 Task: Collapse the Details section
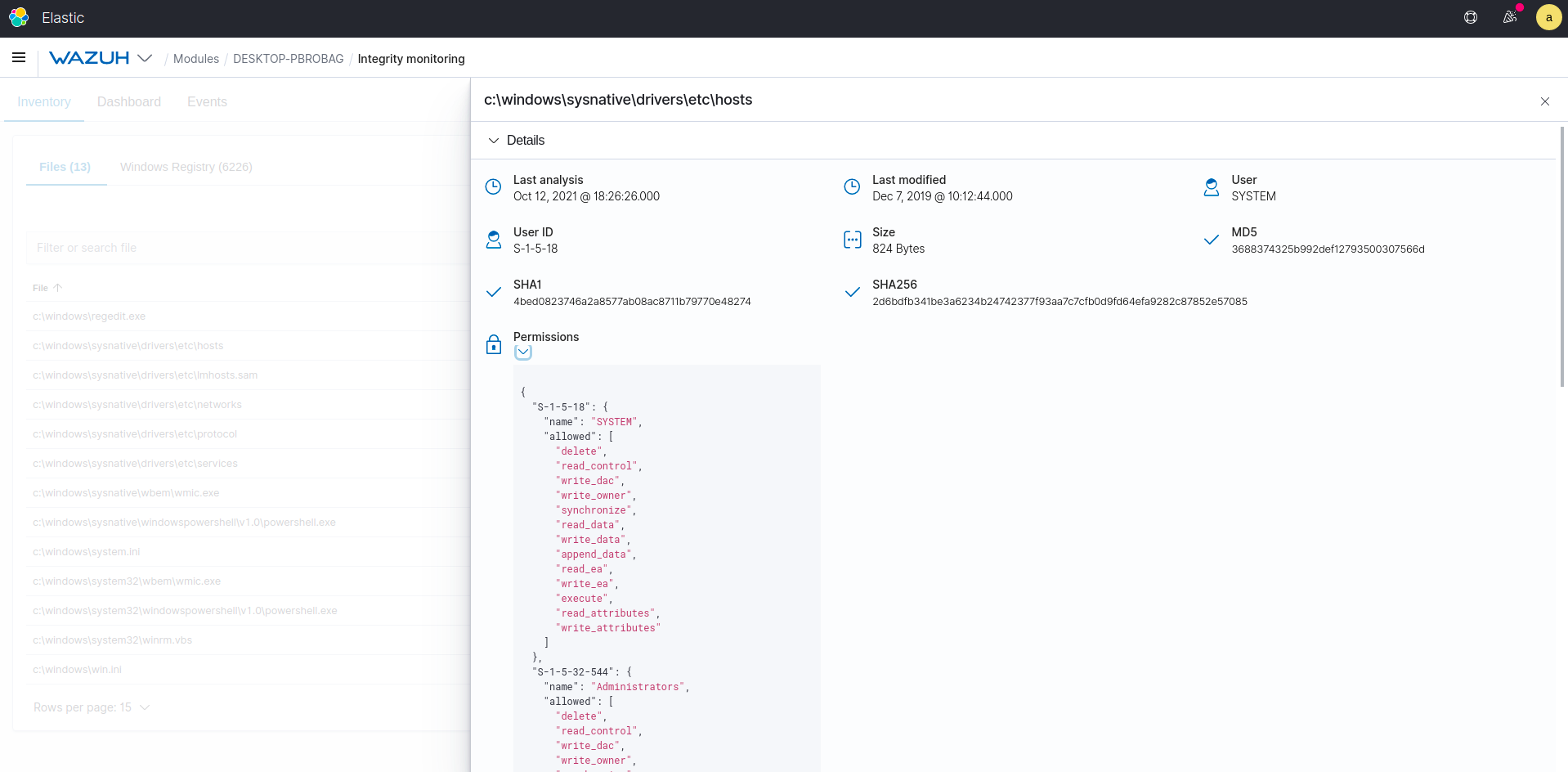pyautogui.click(x=494, y=141)
